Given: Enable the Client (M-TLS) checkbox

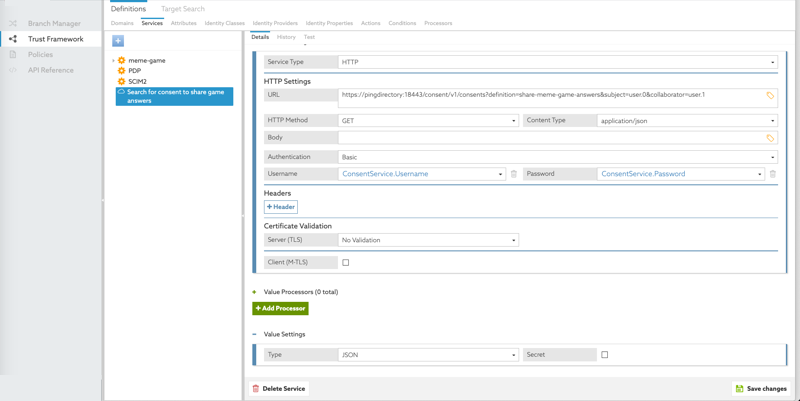Looking at the screenshot, I should tap(346, 263).
